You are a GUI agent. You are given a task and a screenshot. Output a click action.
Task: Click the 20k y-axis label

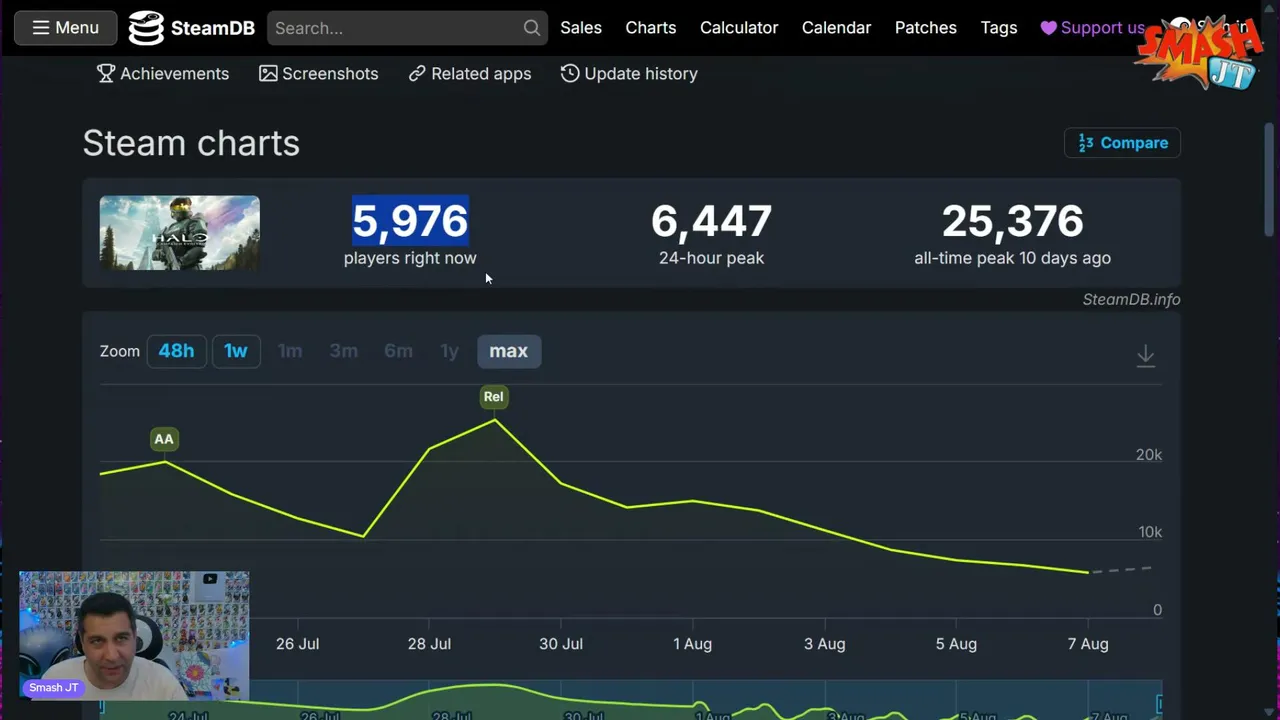tap(1149, 455)
